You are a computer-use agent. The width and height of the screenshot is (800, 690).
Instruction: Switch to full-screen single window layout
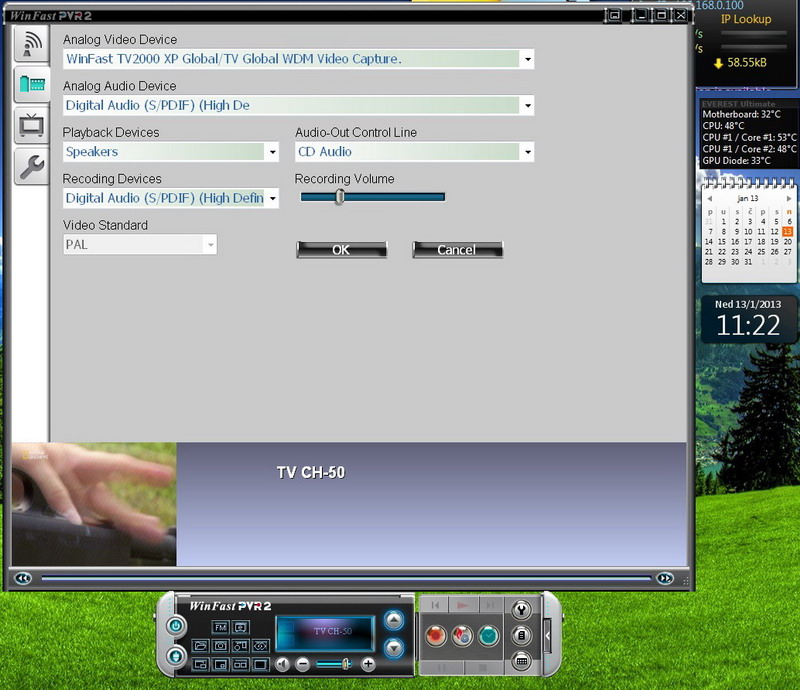pos(260,664)
